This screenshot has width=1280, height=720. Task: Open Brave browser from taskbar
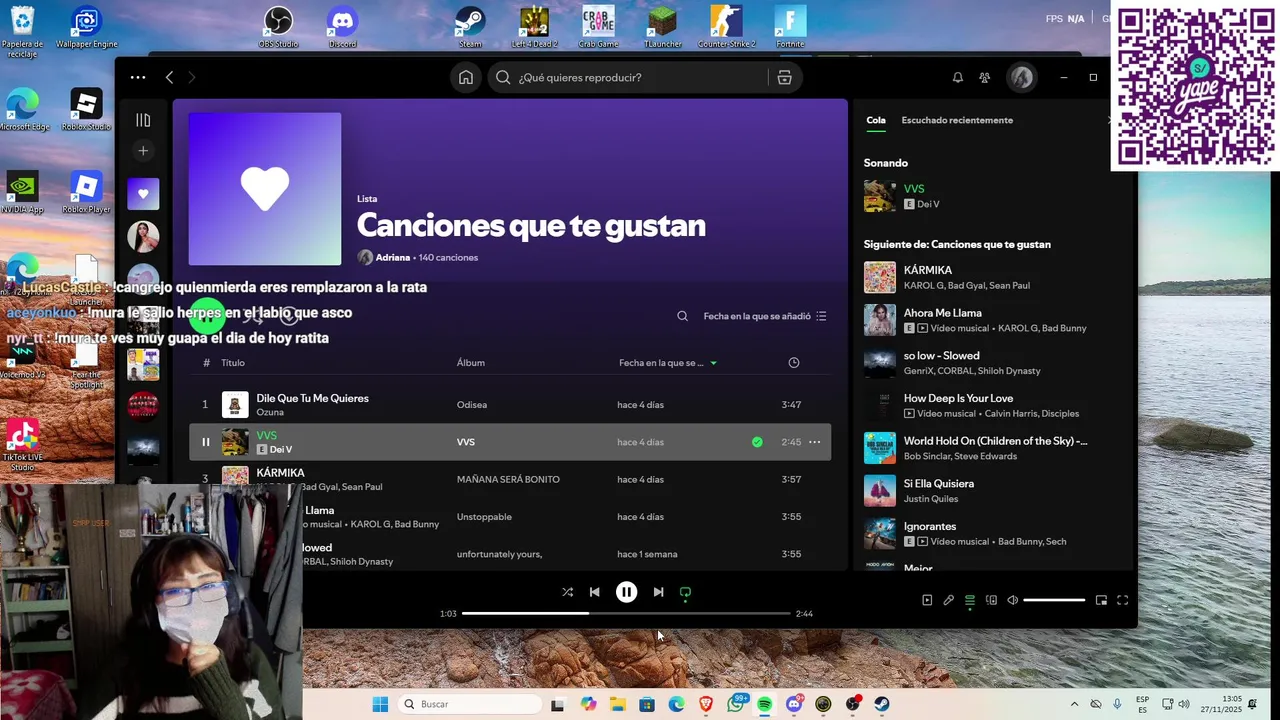pos(706,704)
